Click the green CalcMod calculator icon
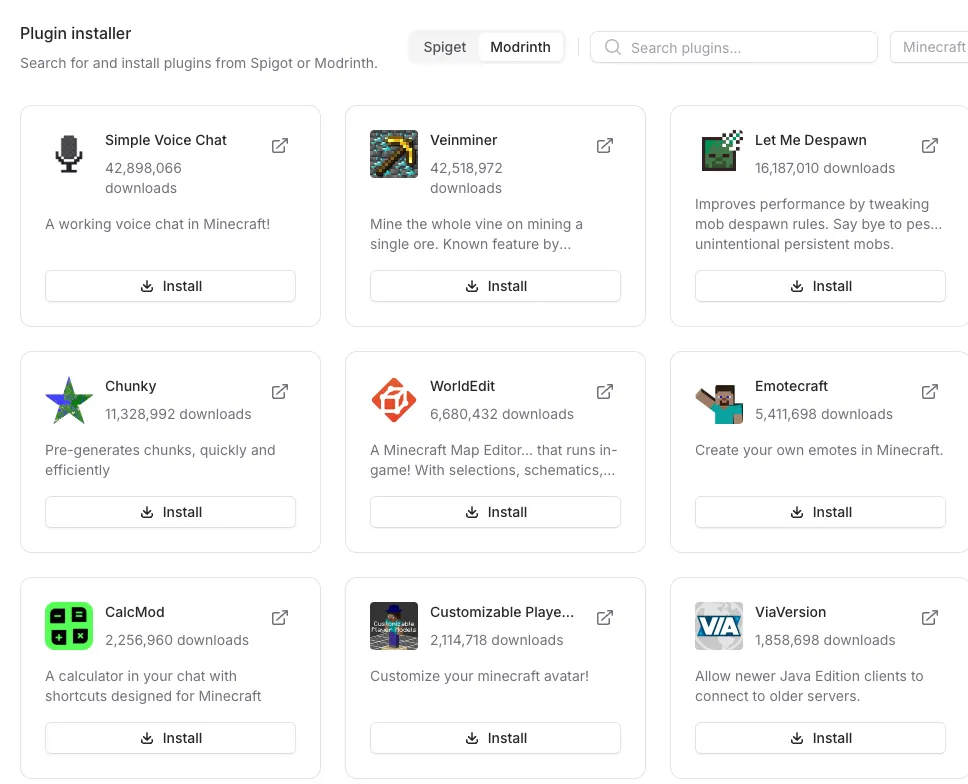The height and width of the screenshot is (784, 968). (69, 626)
